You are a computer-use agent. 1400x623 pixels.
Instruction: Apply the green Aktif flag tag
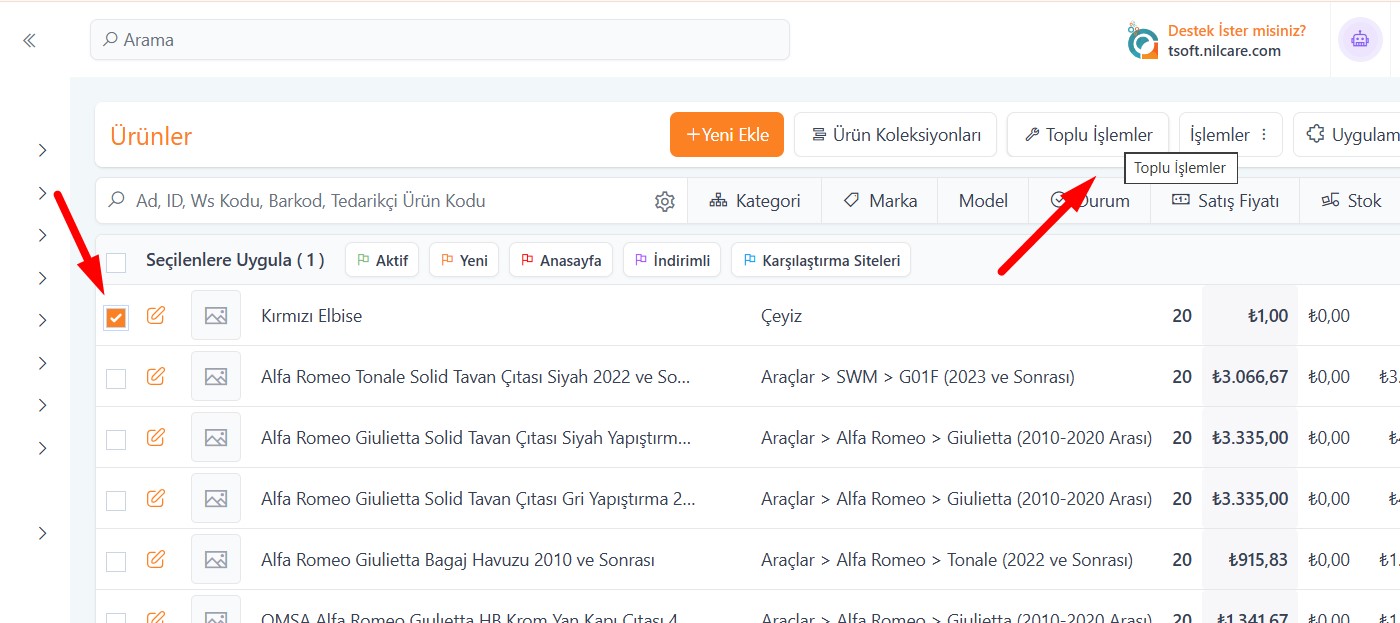click(x=382, y=261)
